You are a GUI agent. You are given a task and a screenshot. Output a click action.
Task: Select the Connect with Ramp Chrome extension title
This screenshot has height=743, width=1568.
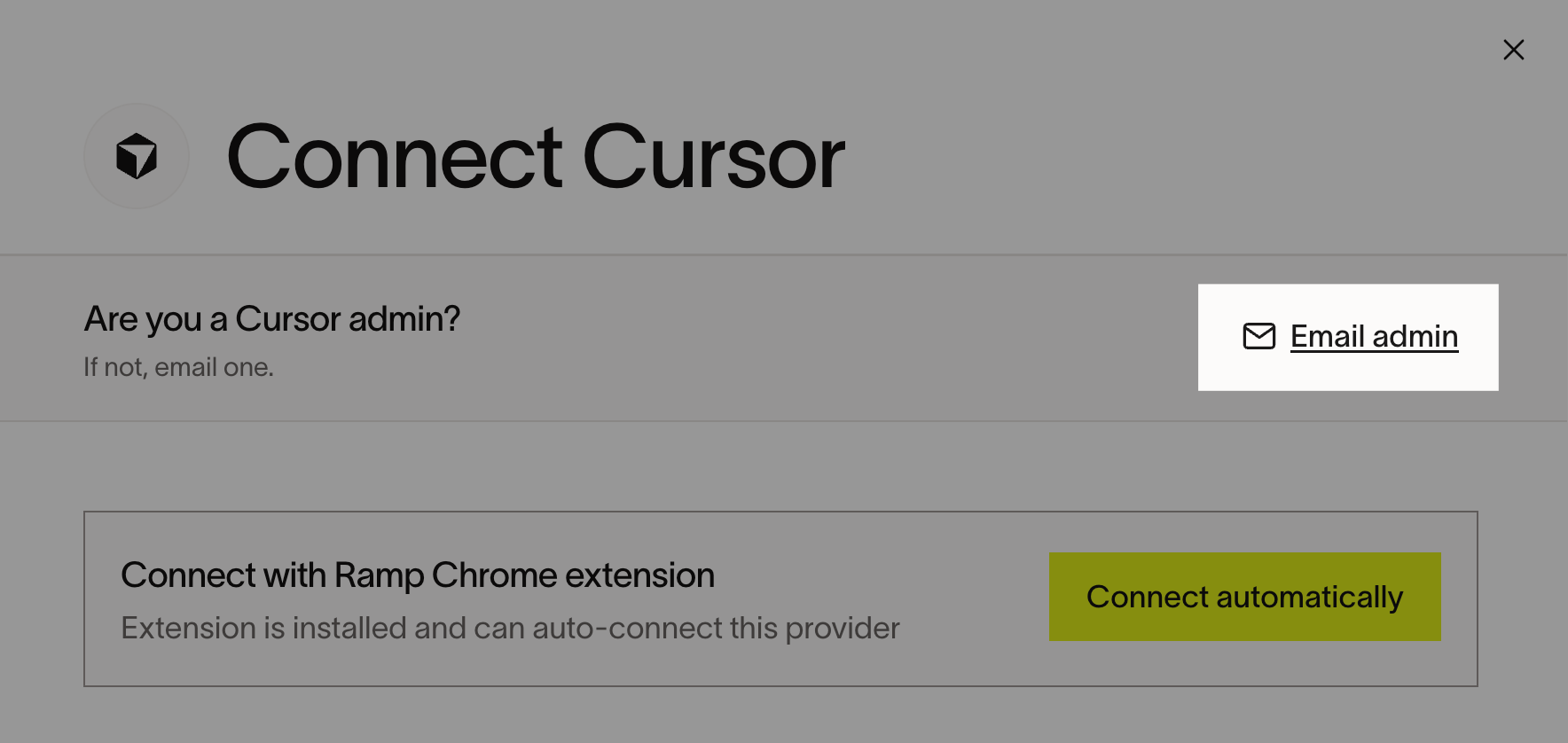pyautogui.click(x=418, y=575)
